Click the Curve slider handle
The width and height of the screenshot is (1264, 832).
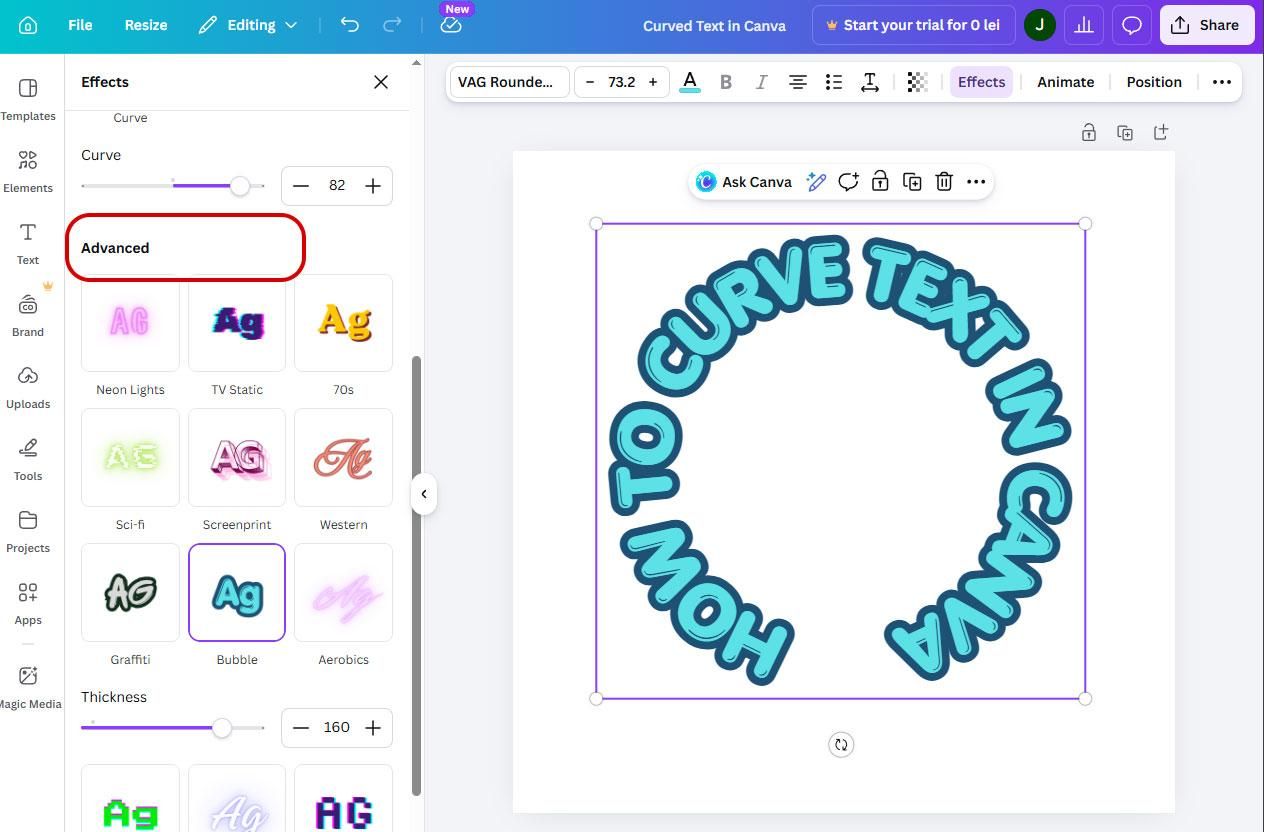240,186
